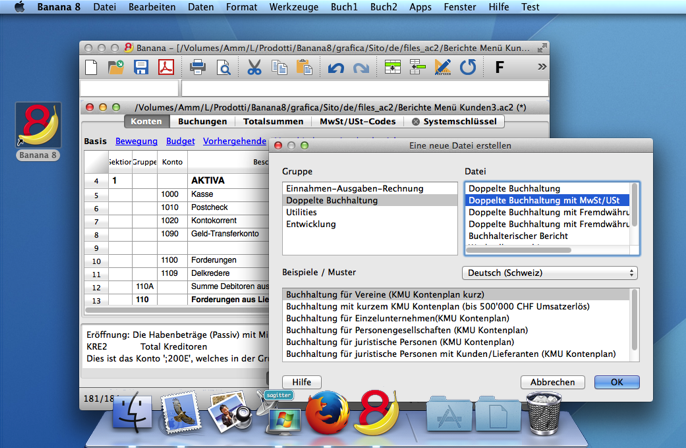Viewport: 686px width, 448px height.
Task: Select Buchhaltung für Einzelunternehmen template
Action: point(457,318)
